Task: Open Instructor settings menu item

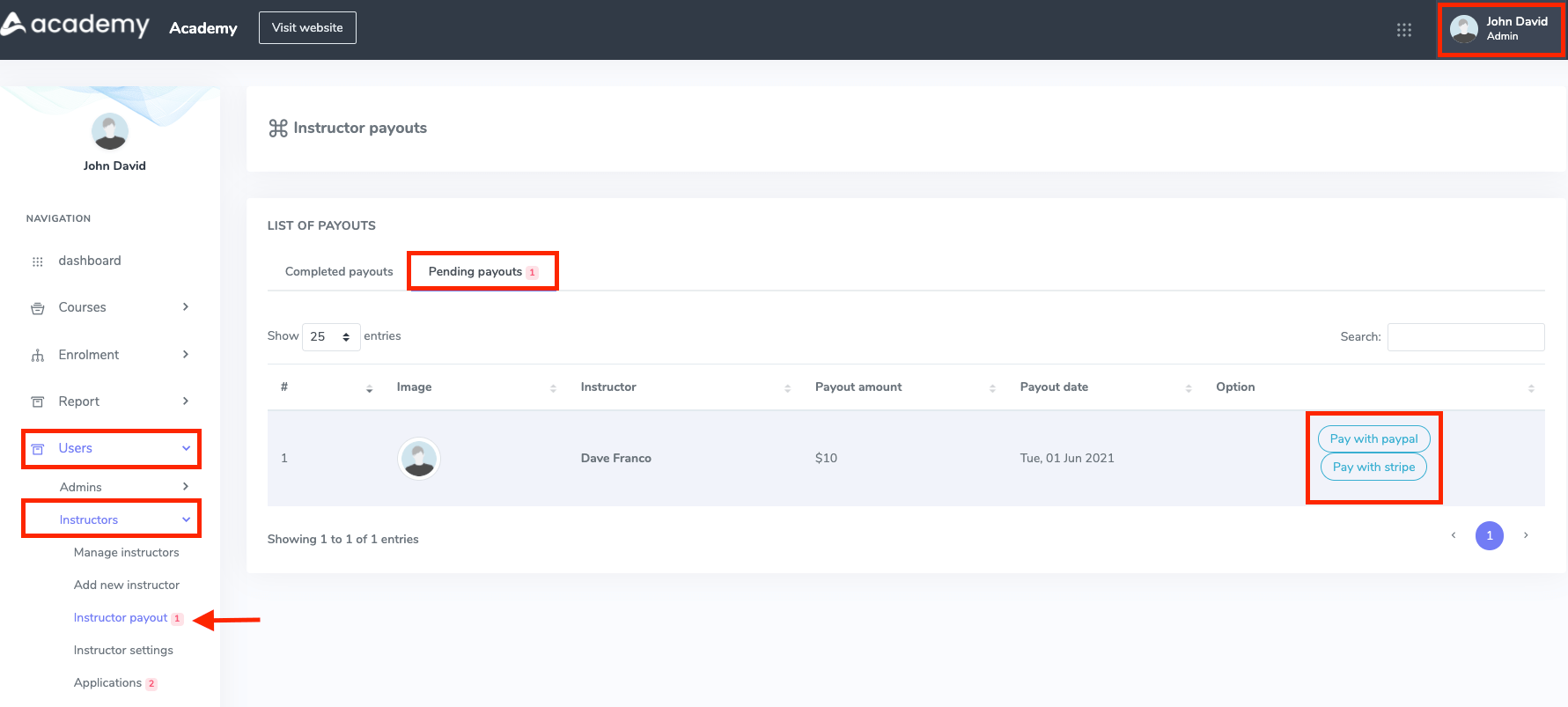Action: tap(123, 651)
